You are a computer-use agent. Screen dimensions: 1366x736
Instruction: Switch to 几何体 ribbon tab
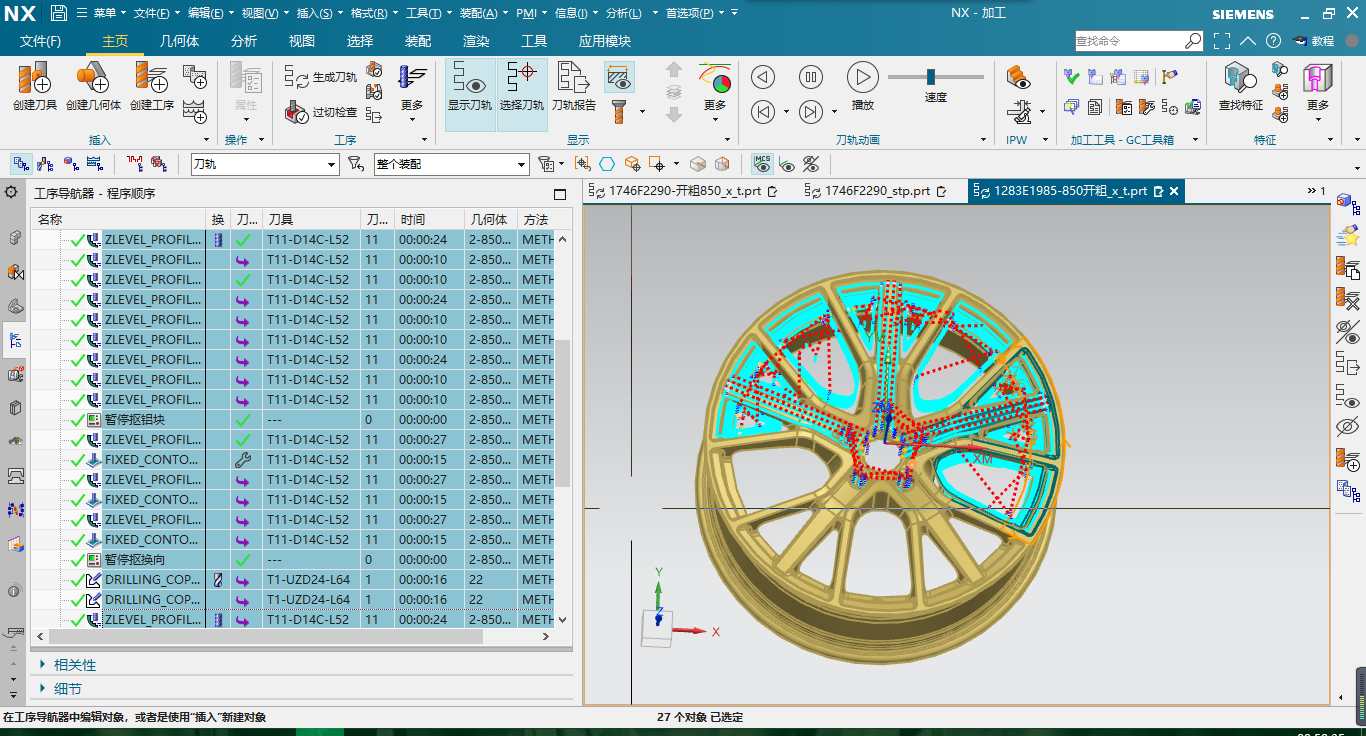(180, 41)
